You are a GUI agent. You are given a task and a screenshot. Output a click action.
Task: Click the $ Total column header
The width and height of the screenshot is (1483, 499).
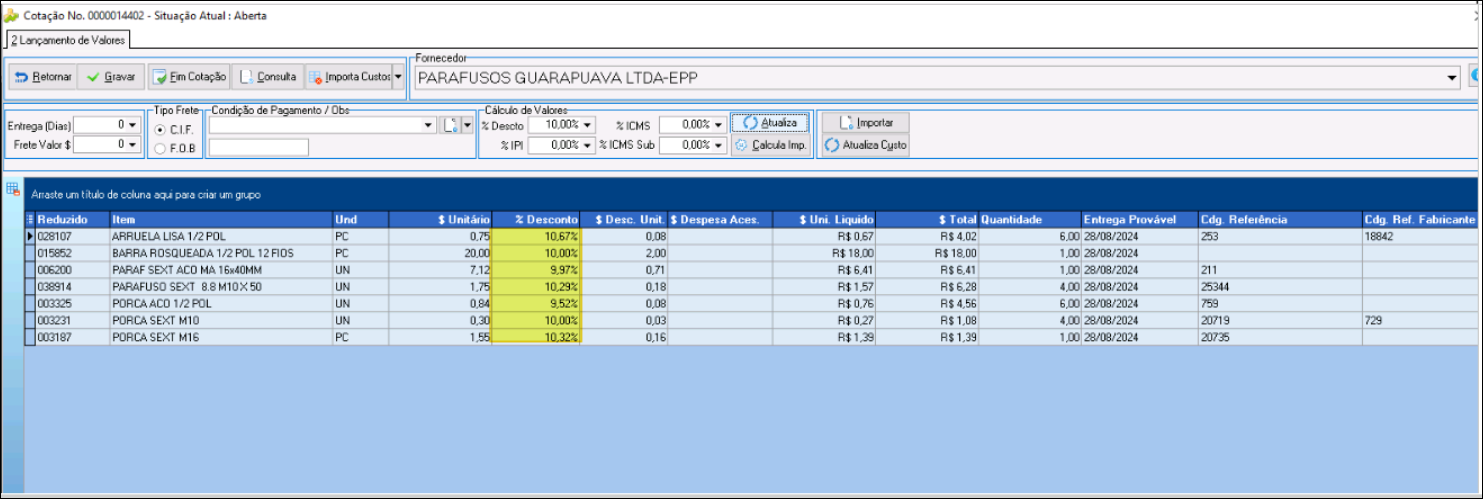tap(928, 219)
